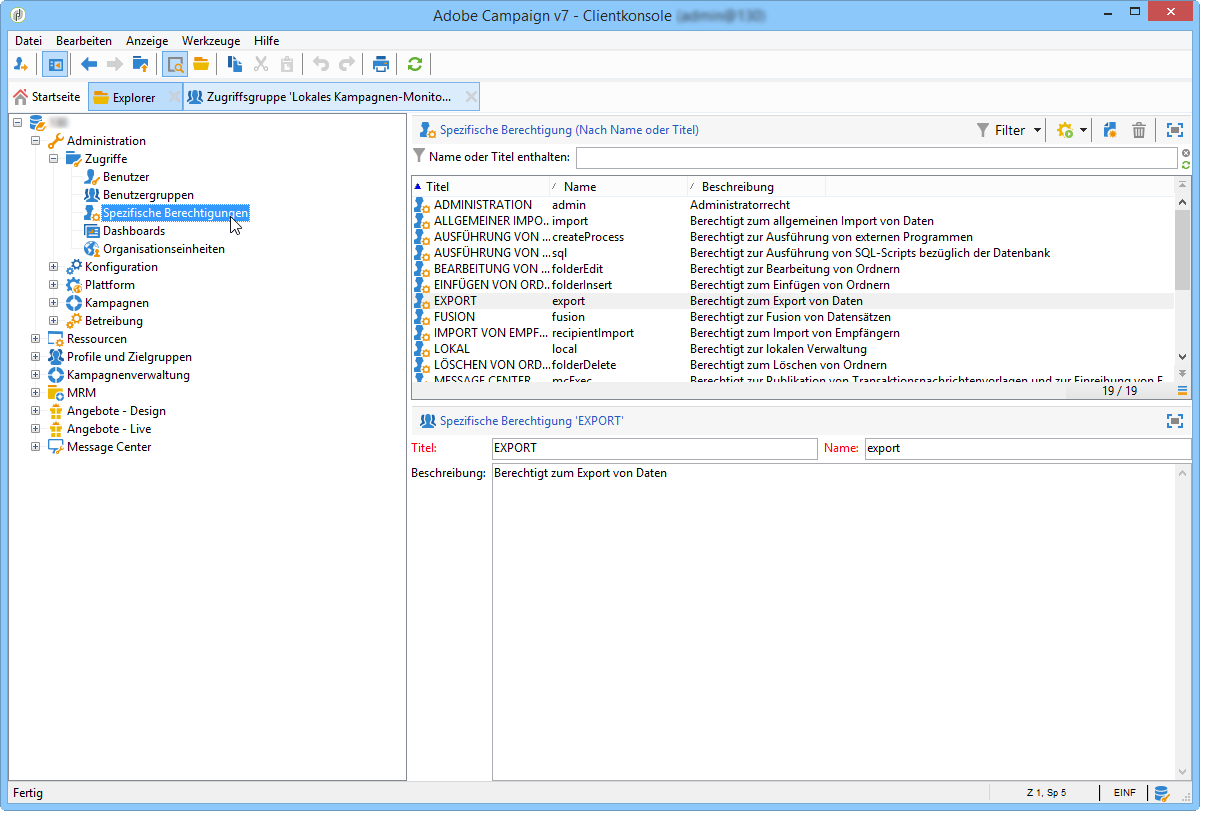1230x832 pixels.
Task: Click the New permission document icon
Action: click(x=1110, y=130)
